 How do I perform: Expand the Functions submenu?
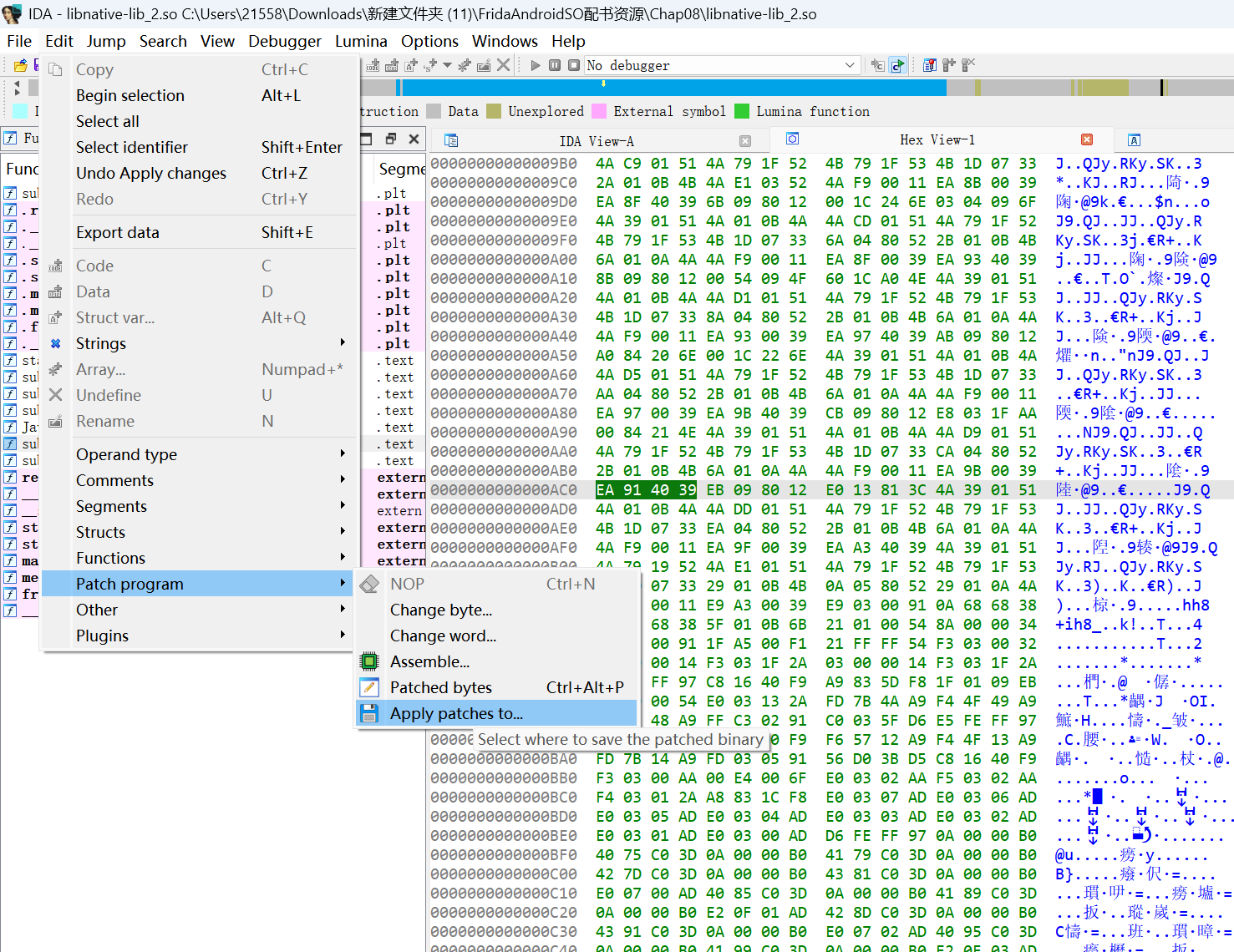(201, 558)
